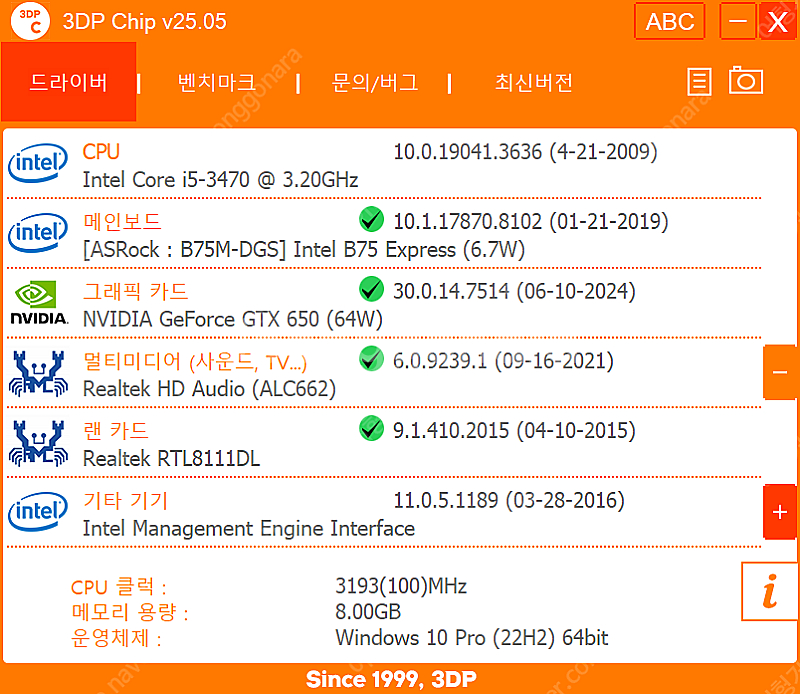Click Realtek RTL8111DL text
Image resolution: width=800 pixels, height=694 pixels.
[171, 458]
